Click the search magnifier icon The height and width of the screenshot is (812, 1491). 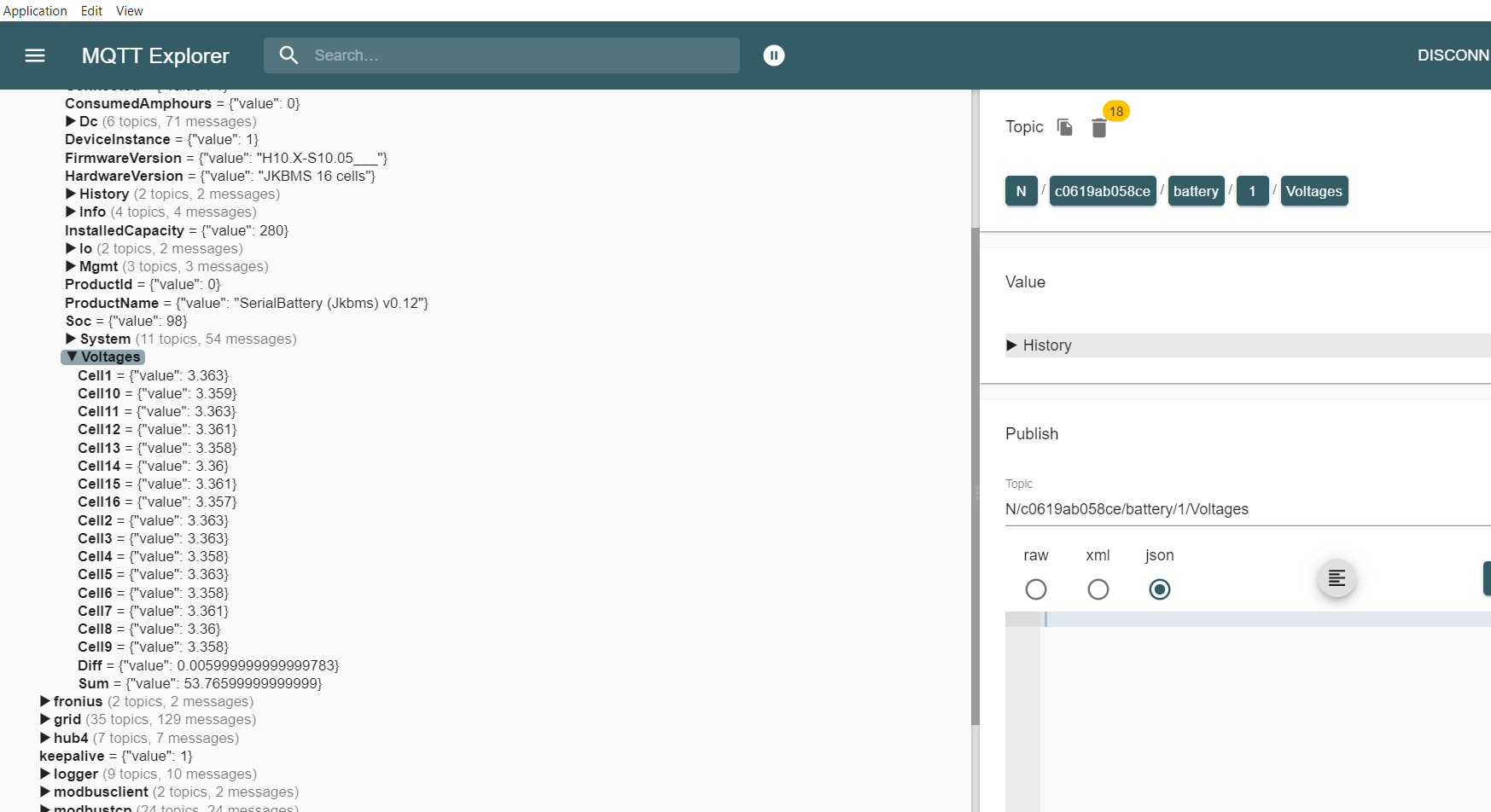pos(288,55)
